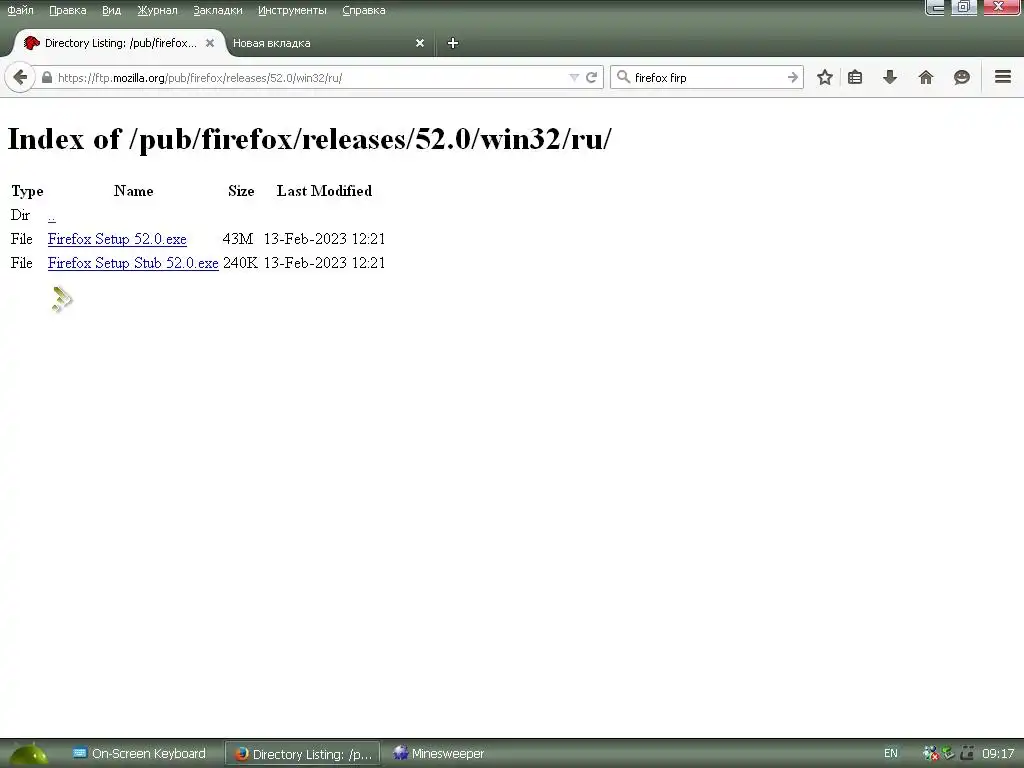Click the 'Last Modified' column header
Screen dimensions: 1024x768
[325, 191]
